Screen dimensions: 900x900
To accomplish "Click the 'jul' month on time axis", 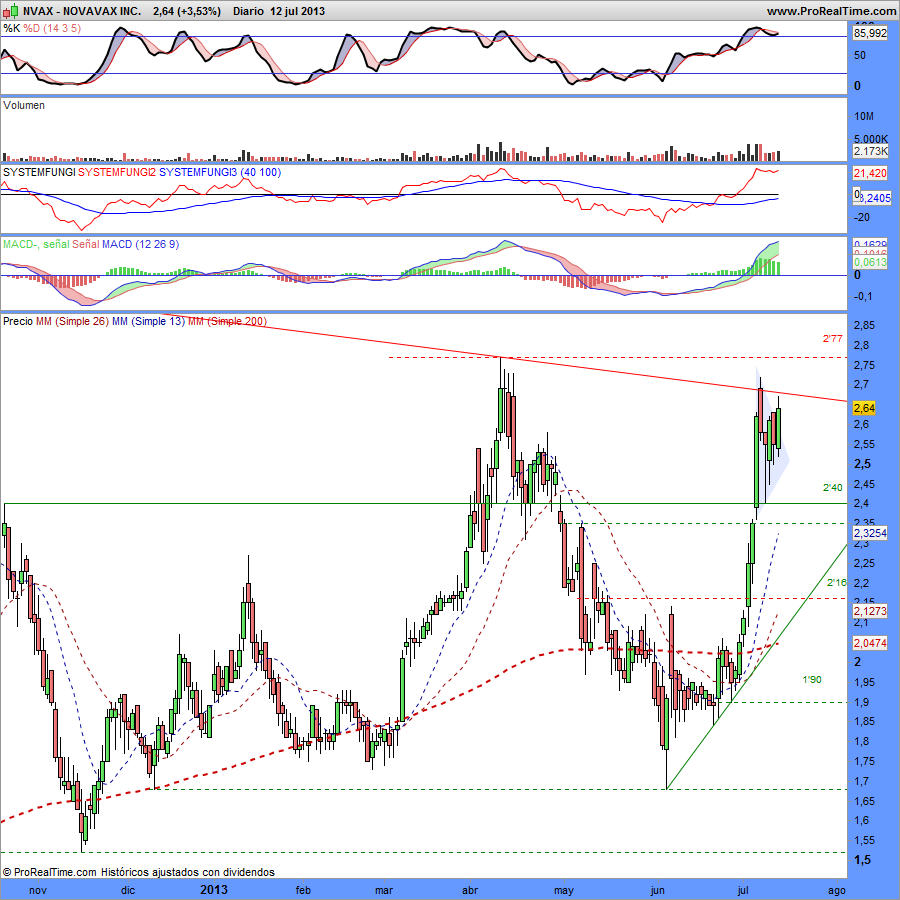I will click(743, 890).
